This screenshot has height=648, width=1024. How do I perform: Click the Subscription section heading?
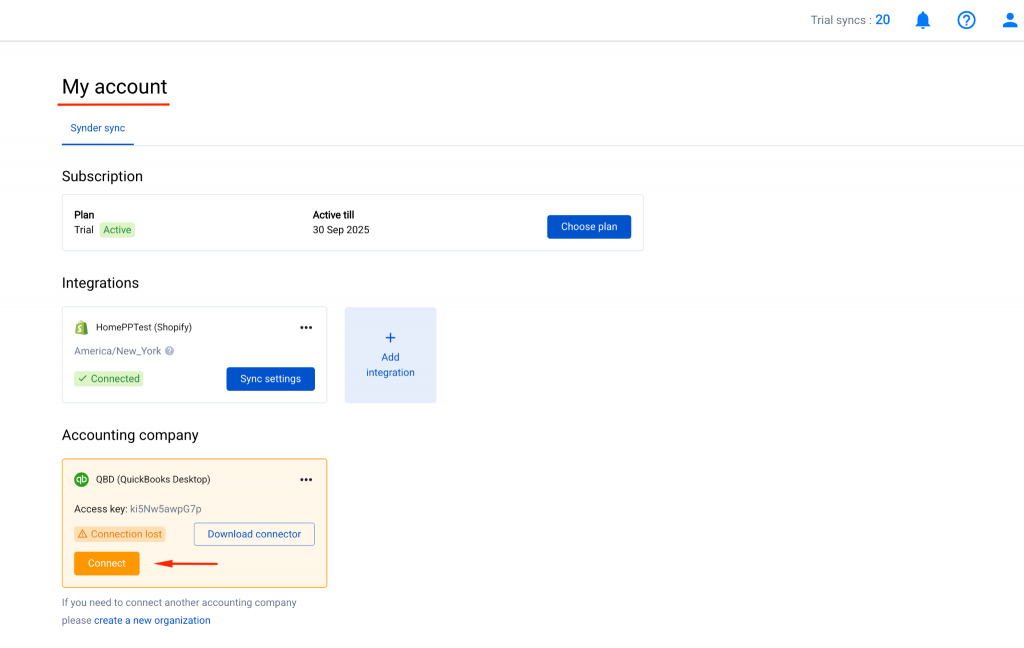(x=102, y=176)
